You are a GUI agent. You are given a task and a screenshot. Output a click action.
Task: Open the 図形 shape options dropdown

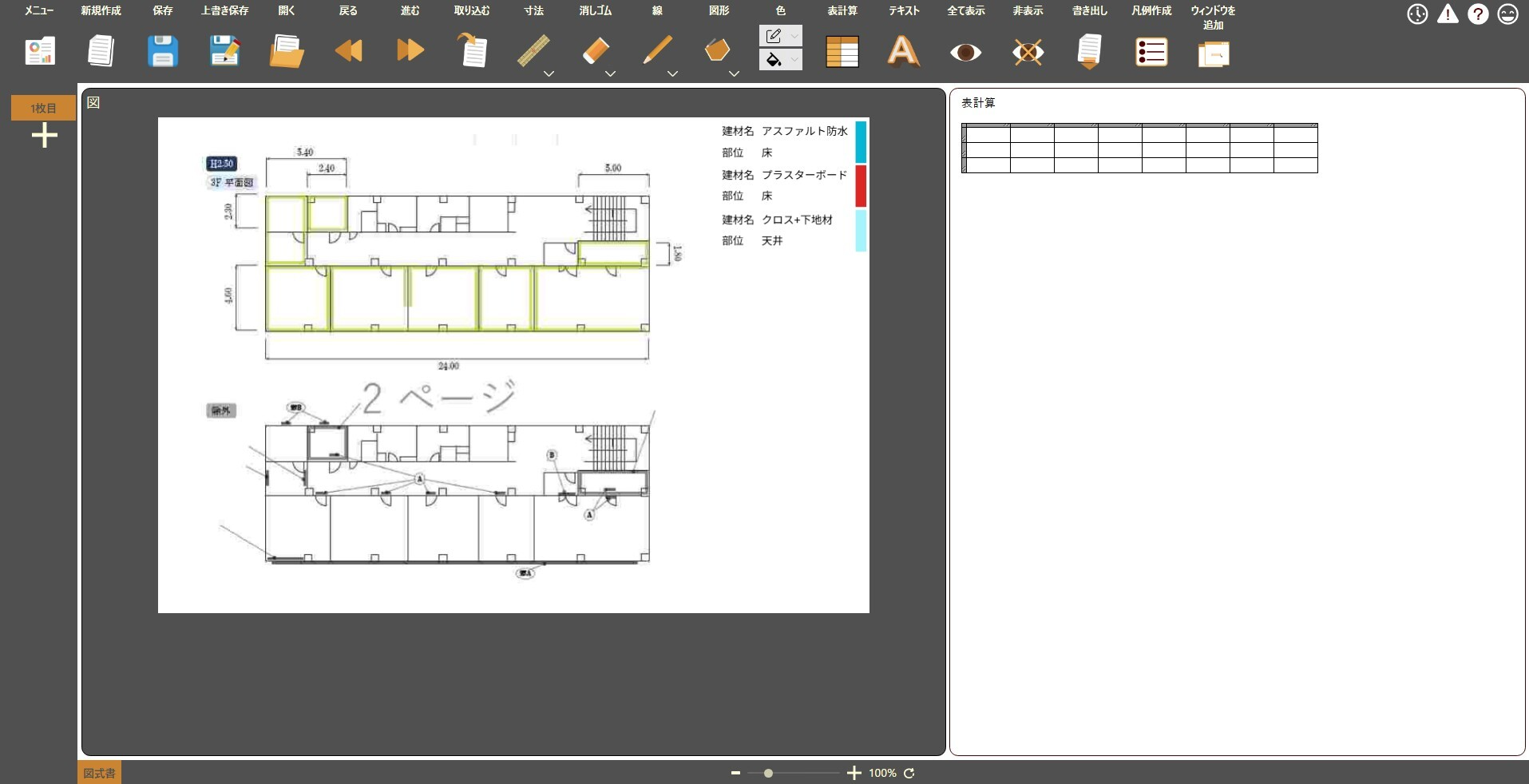point(733,73)
